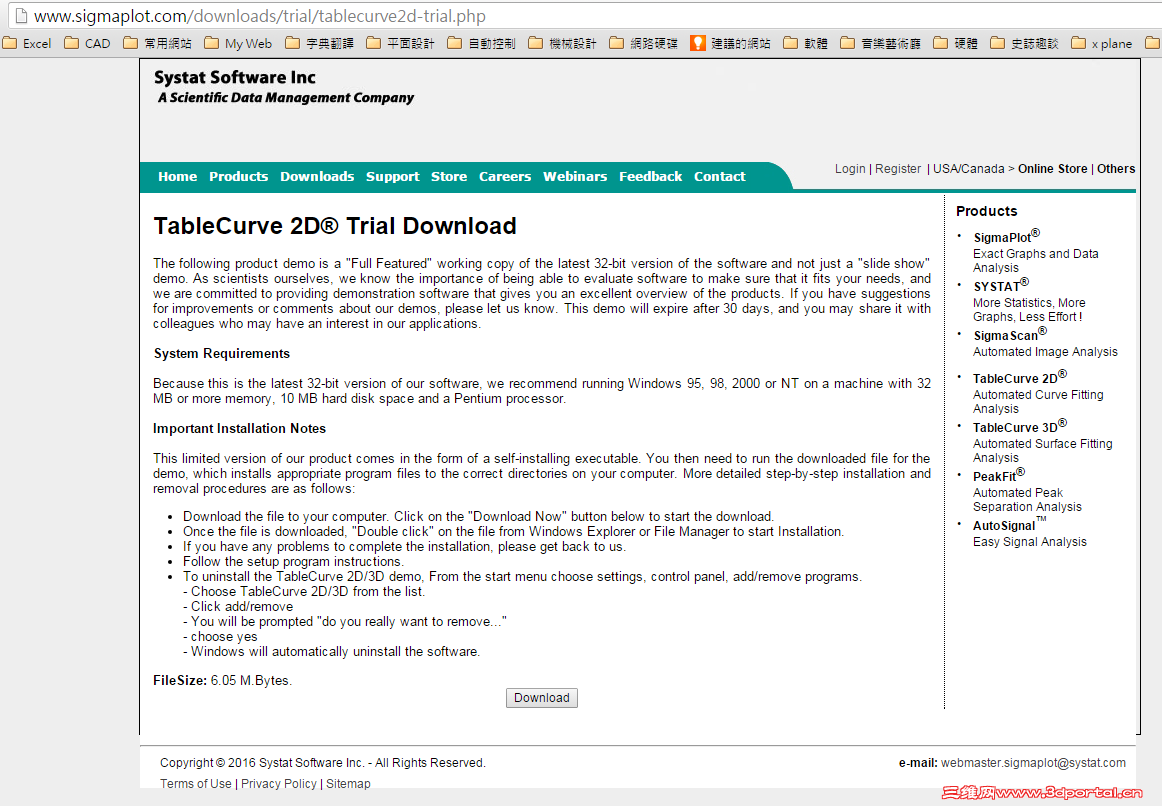Click the URL in the address bar
This screenshot has height=806, width=1162.
(x=260, y=16)
